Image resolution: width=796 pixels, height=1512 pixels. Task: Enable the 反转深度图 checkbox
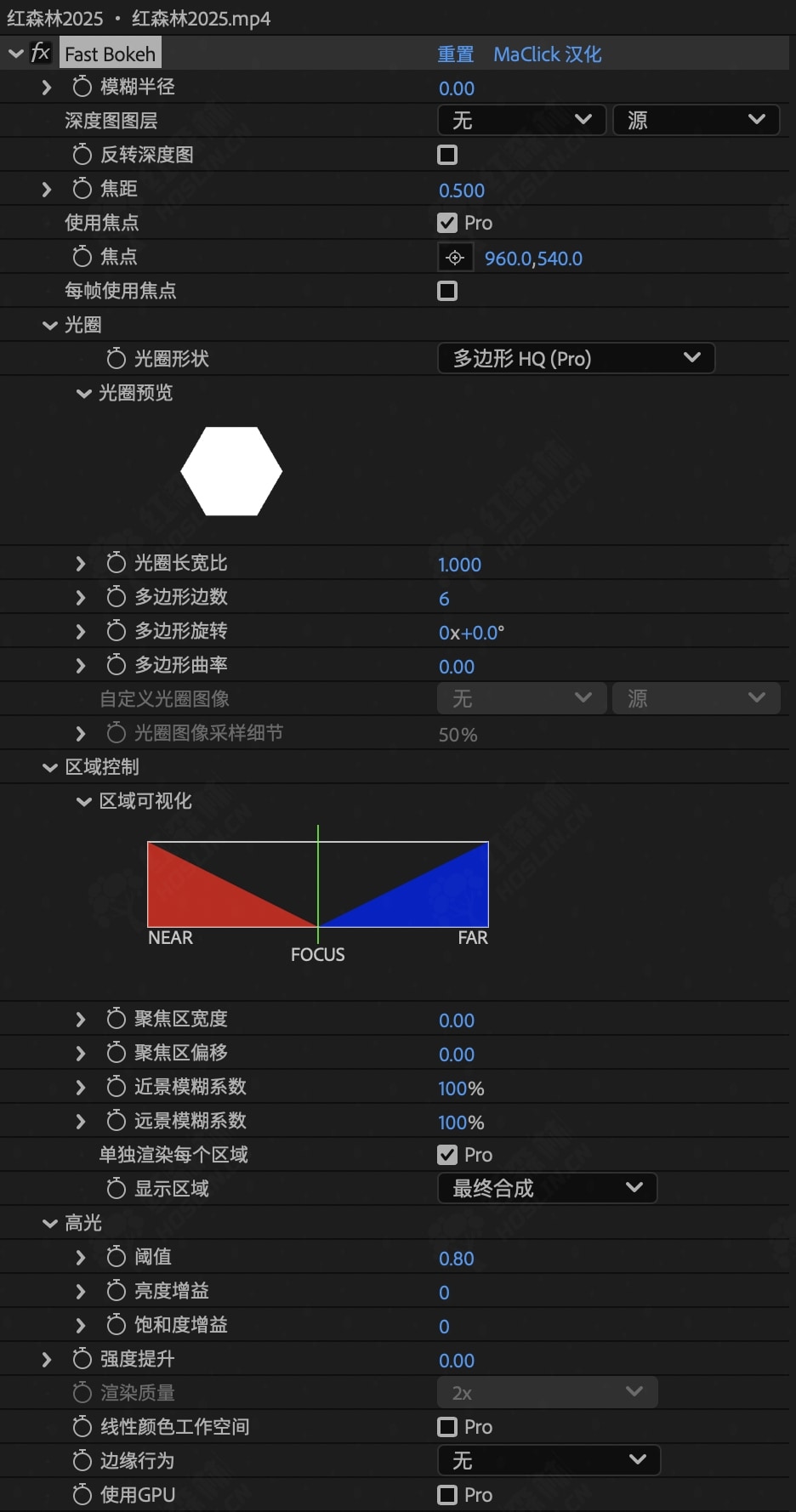[x=447, y=155]
